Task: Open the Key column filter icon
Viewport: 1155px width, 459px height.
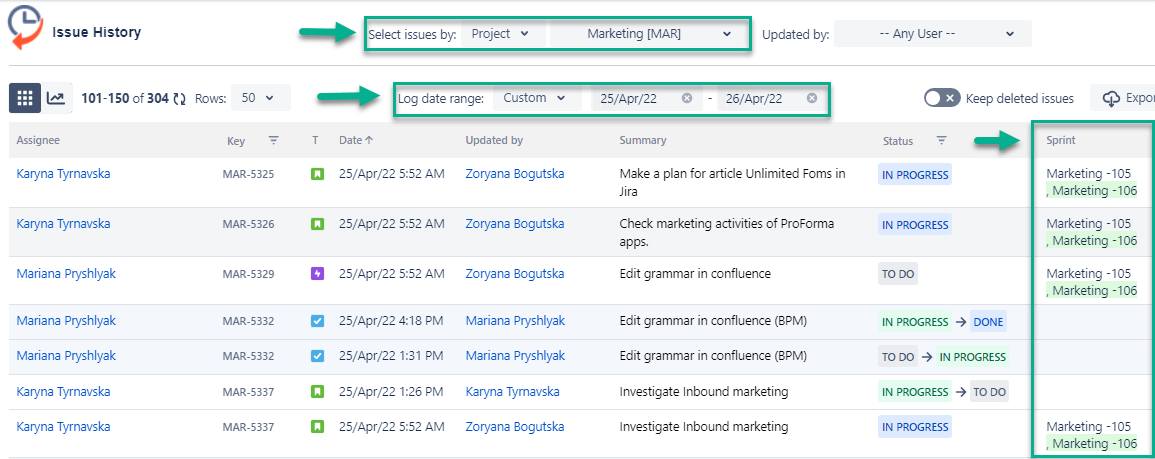Action: (273, 140)
